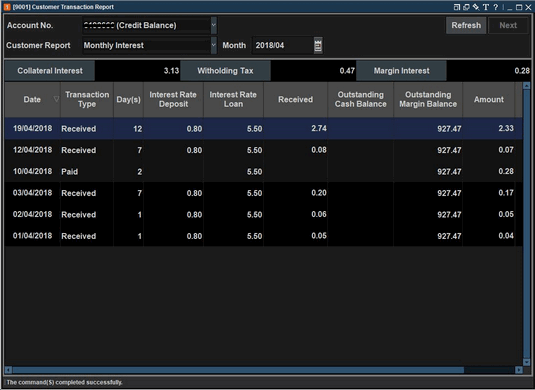Click the Interest Rate Loan column header
Image resolution: width=535 pixels, height=390 pixels.
click(x=233, y=99)
